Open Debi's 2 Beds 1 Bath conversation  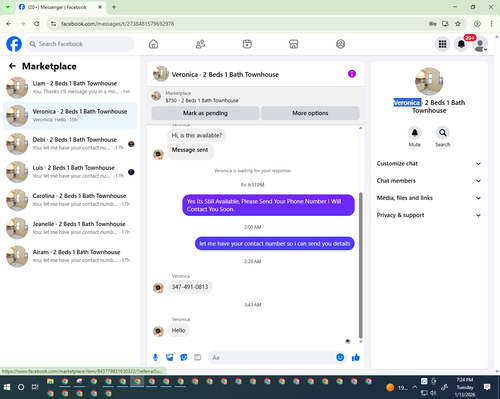tap(70, 144)
